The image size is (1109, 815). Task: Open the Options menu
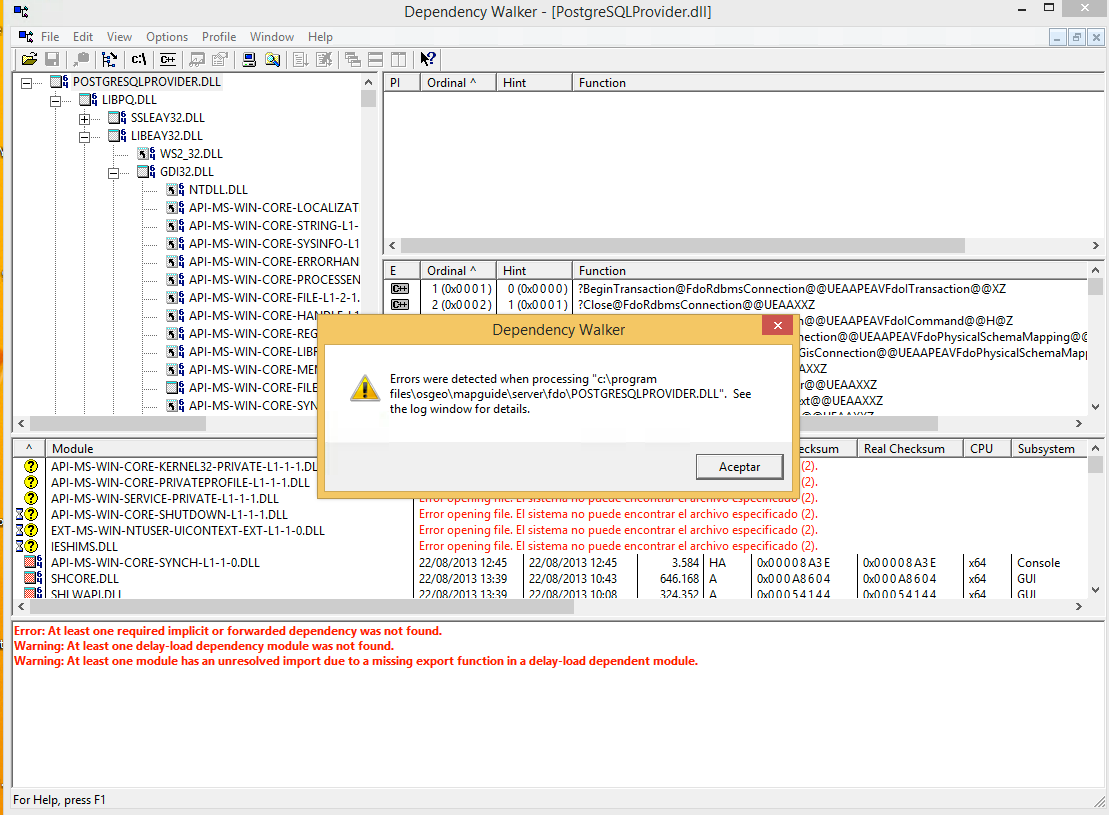click(x=167, y=37)
